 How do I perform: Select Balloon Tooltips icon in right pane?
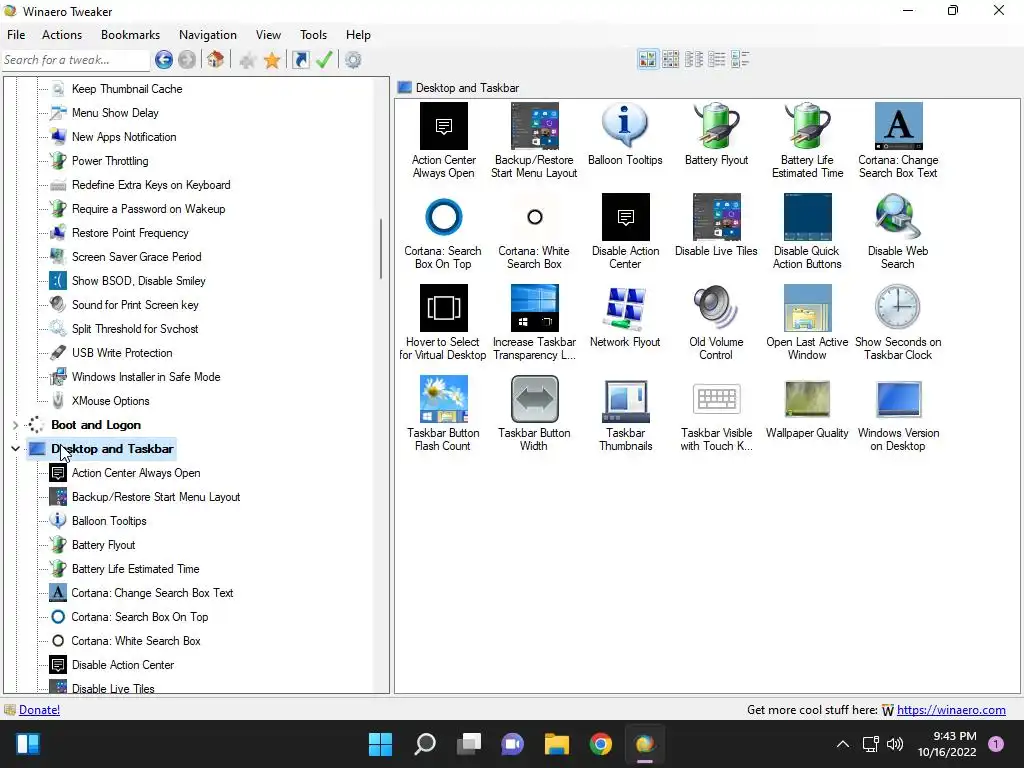click(625, 126)
